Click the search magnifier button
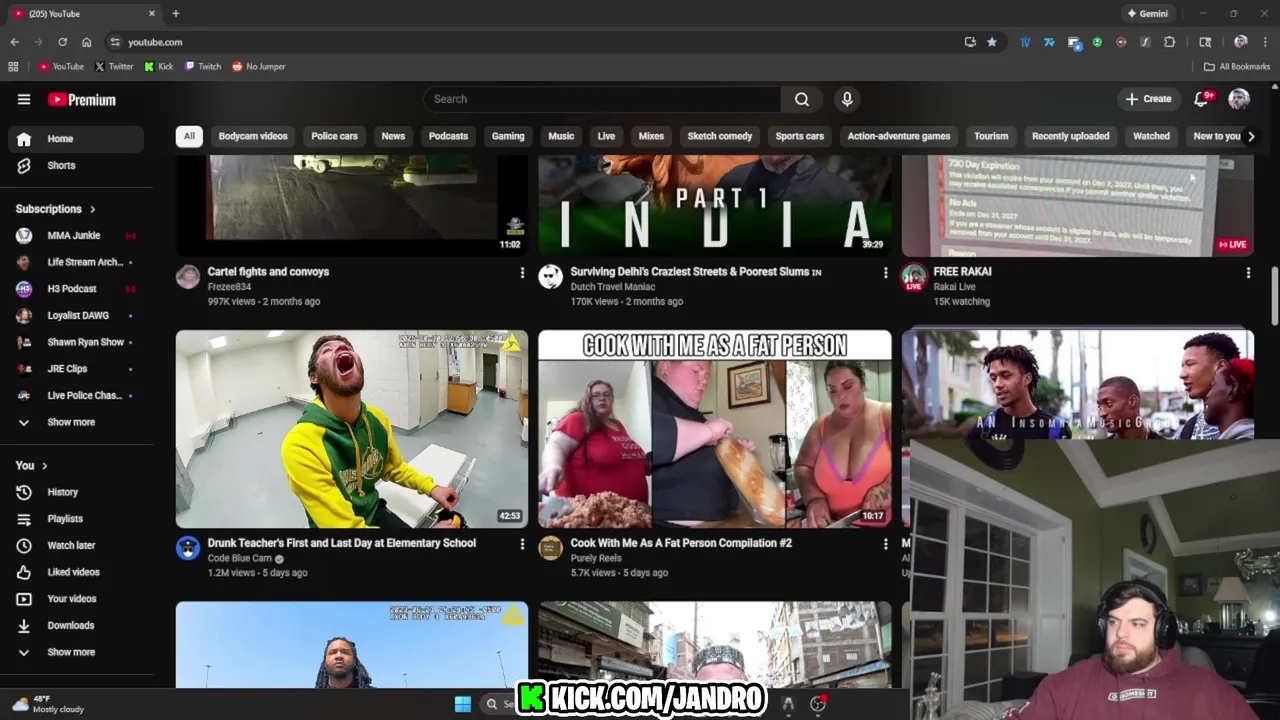This screenshot has height=720, width=1280. pyautogui.click(x=802, y=99)
